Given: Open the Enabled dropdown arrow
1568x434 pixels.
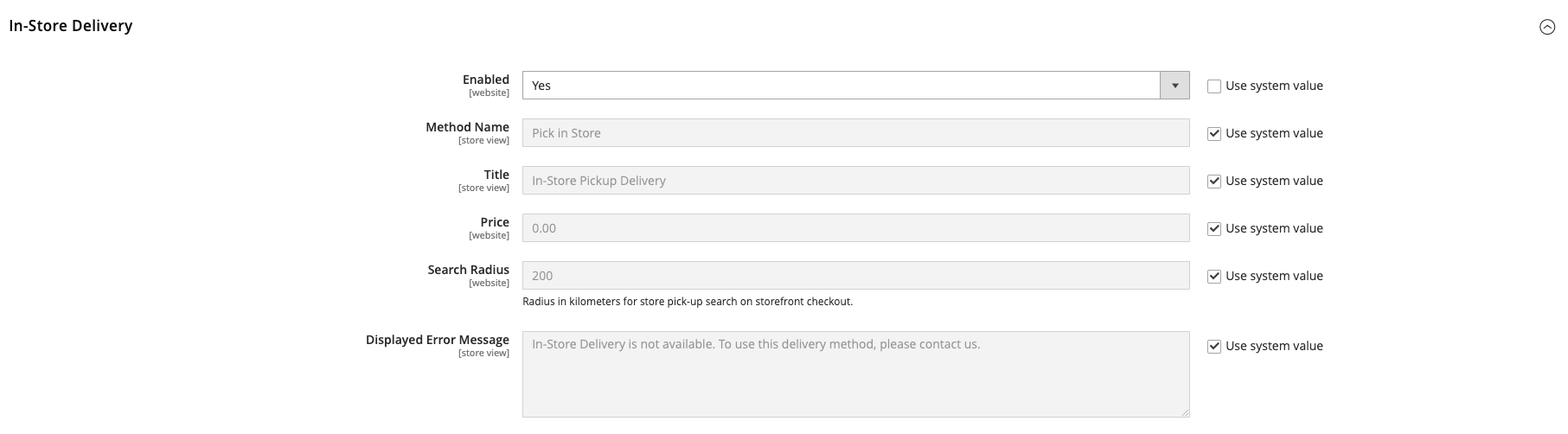Looking at the screenshot, I should pyautogui.click(x=1174, y=86).
